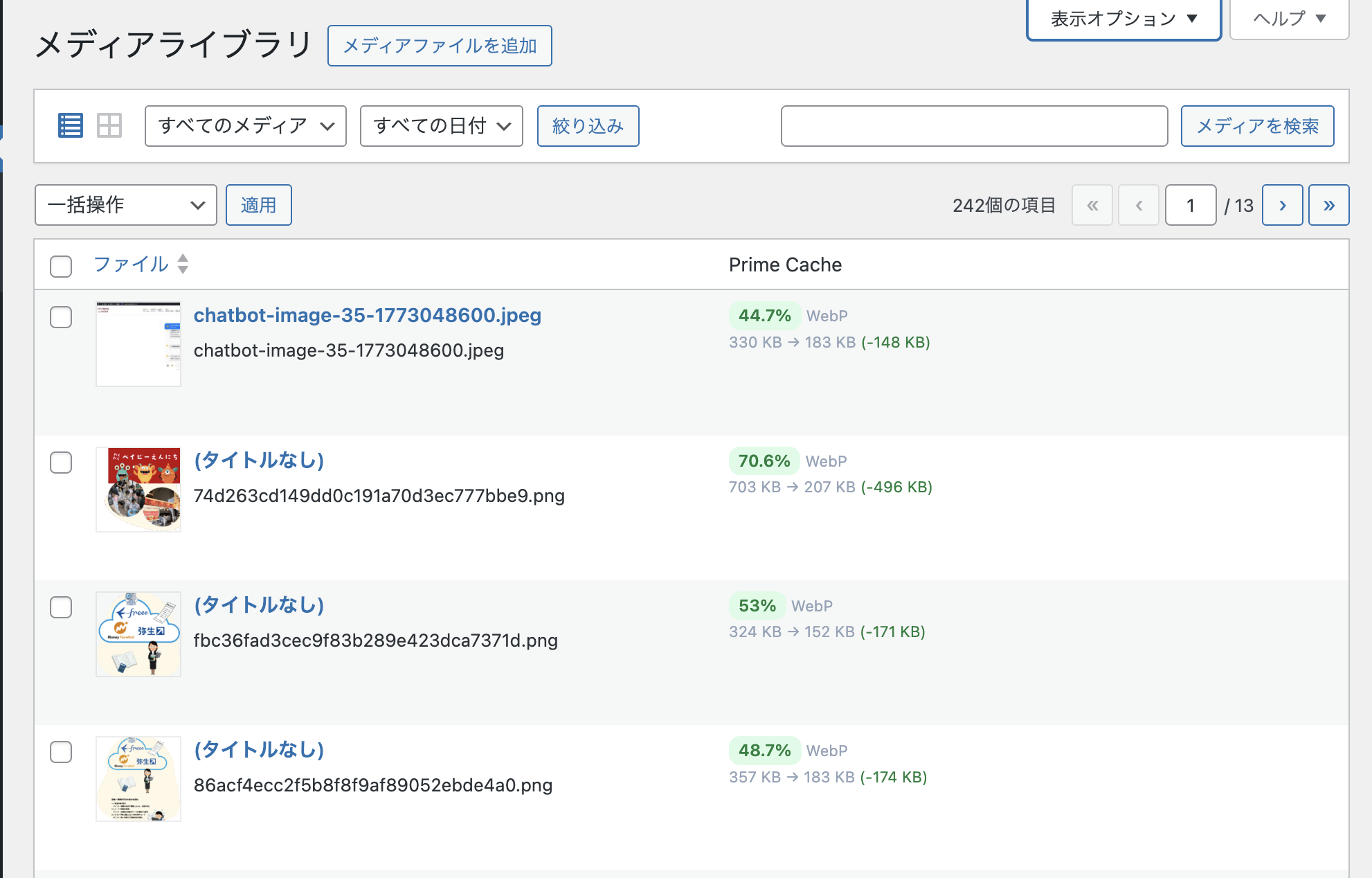Check the chatbot-image-35 row checkbox
This screenshot has height=878, width=1372.
click(61, 317)
